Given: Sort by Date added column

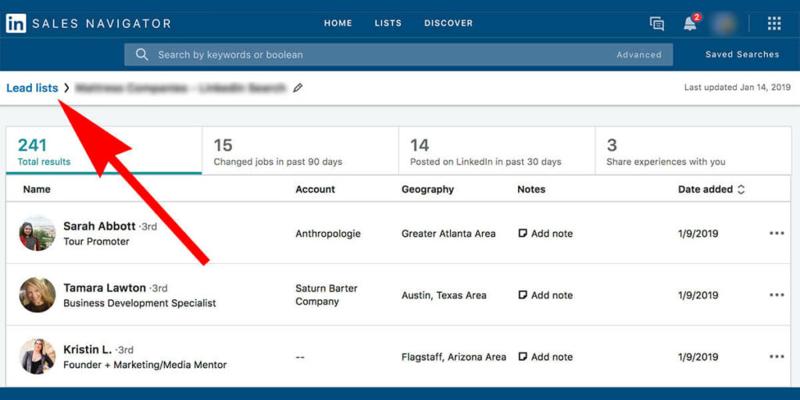Looking at the screenshot, I should click(712, 189).
